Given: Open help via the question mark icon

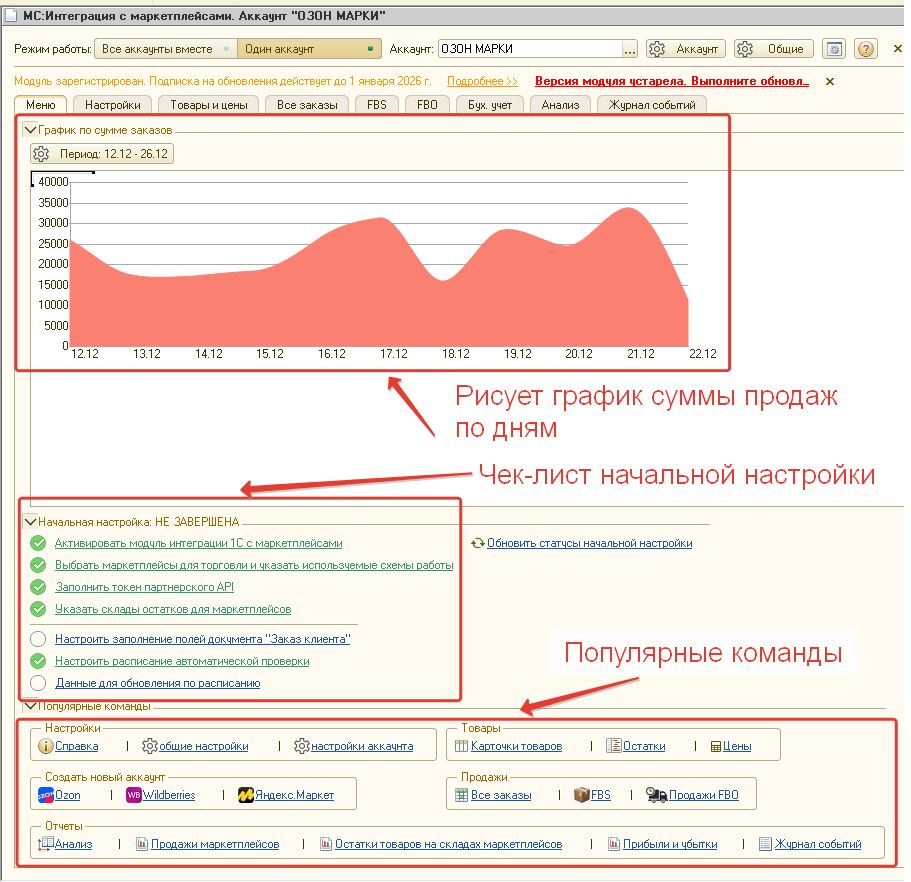Looking at the screenshot, I should click(866, 49).
